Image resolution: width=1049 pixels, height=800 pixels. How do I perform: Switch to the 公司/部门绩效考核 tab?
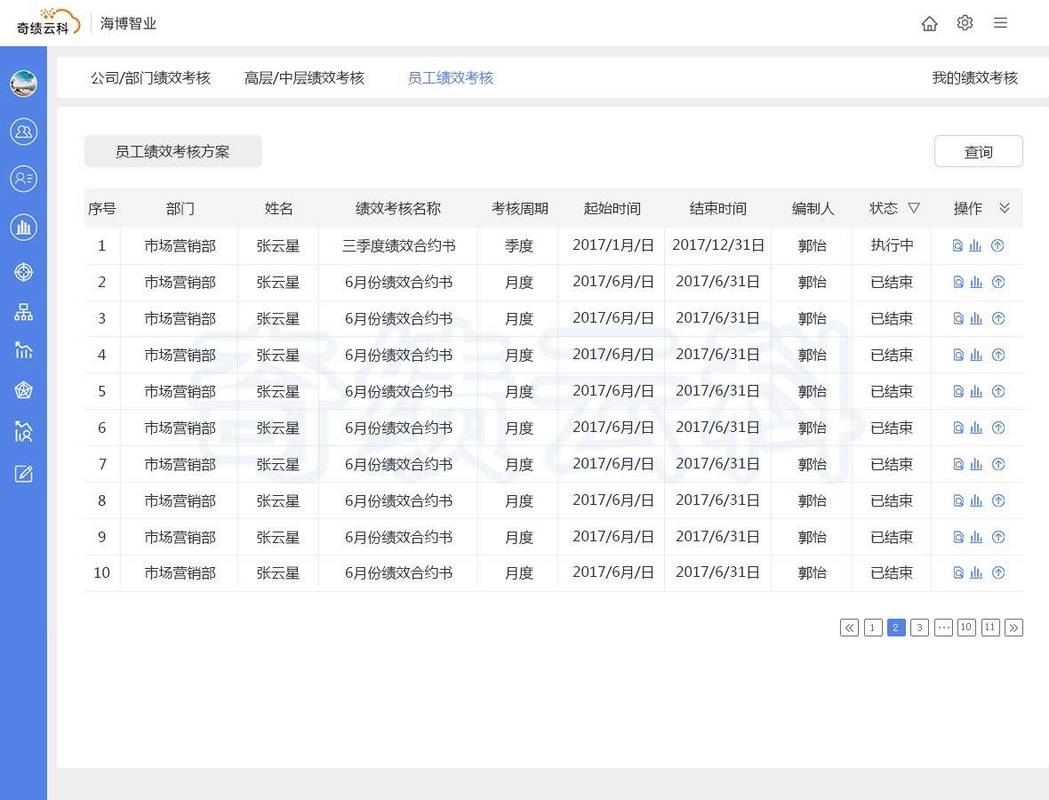point(153,77)
